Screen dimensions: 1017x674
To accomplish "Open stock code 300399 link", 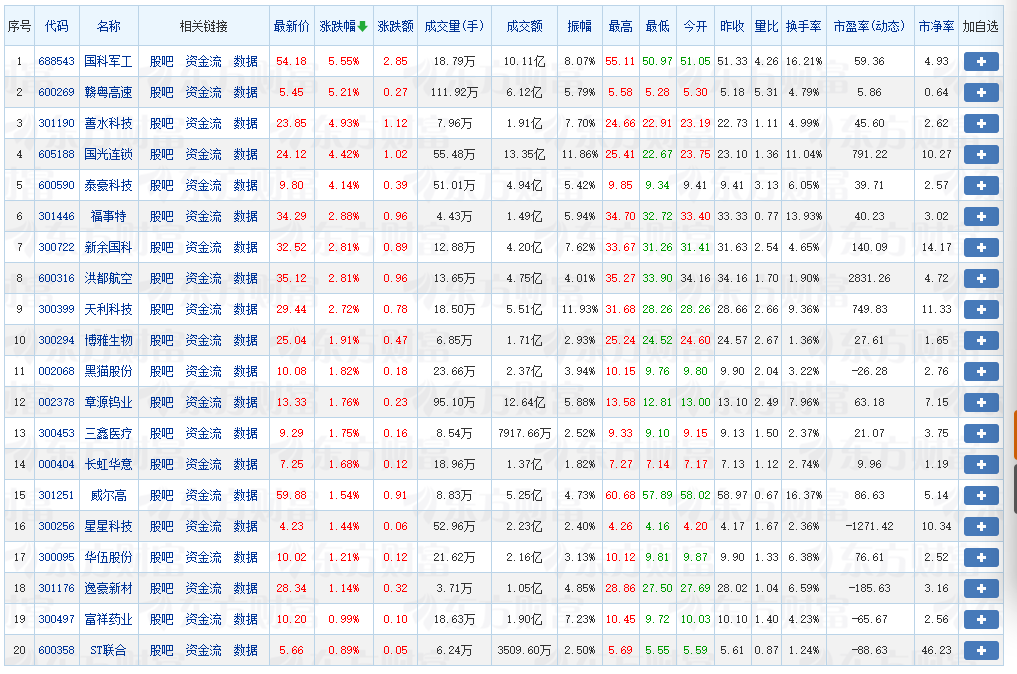I will [x=56, y=309].
